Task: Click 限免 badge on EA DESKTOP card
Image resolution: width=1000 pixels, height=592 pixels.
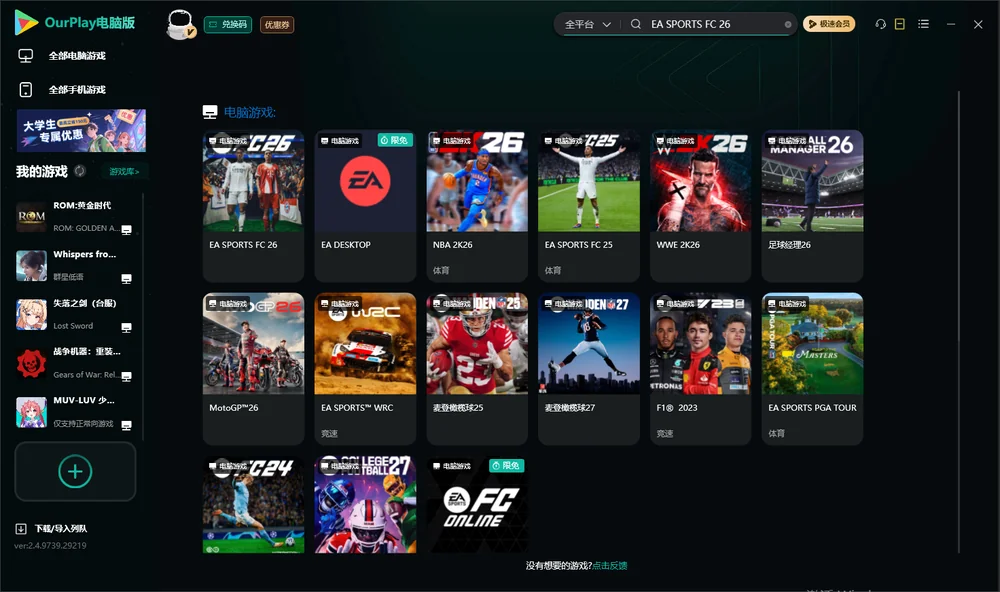Action: [x=395, y=140]
